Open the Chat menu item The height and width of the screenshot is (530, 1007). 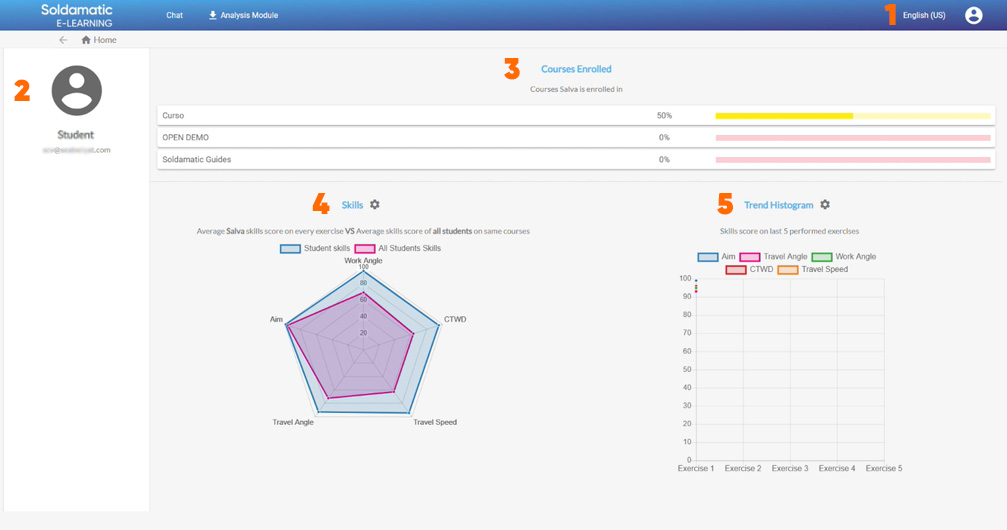tap(175, 16)
